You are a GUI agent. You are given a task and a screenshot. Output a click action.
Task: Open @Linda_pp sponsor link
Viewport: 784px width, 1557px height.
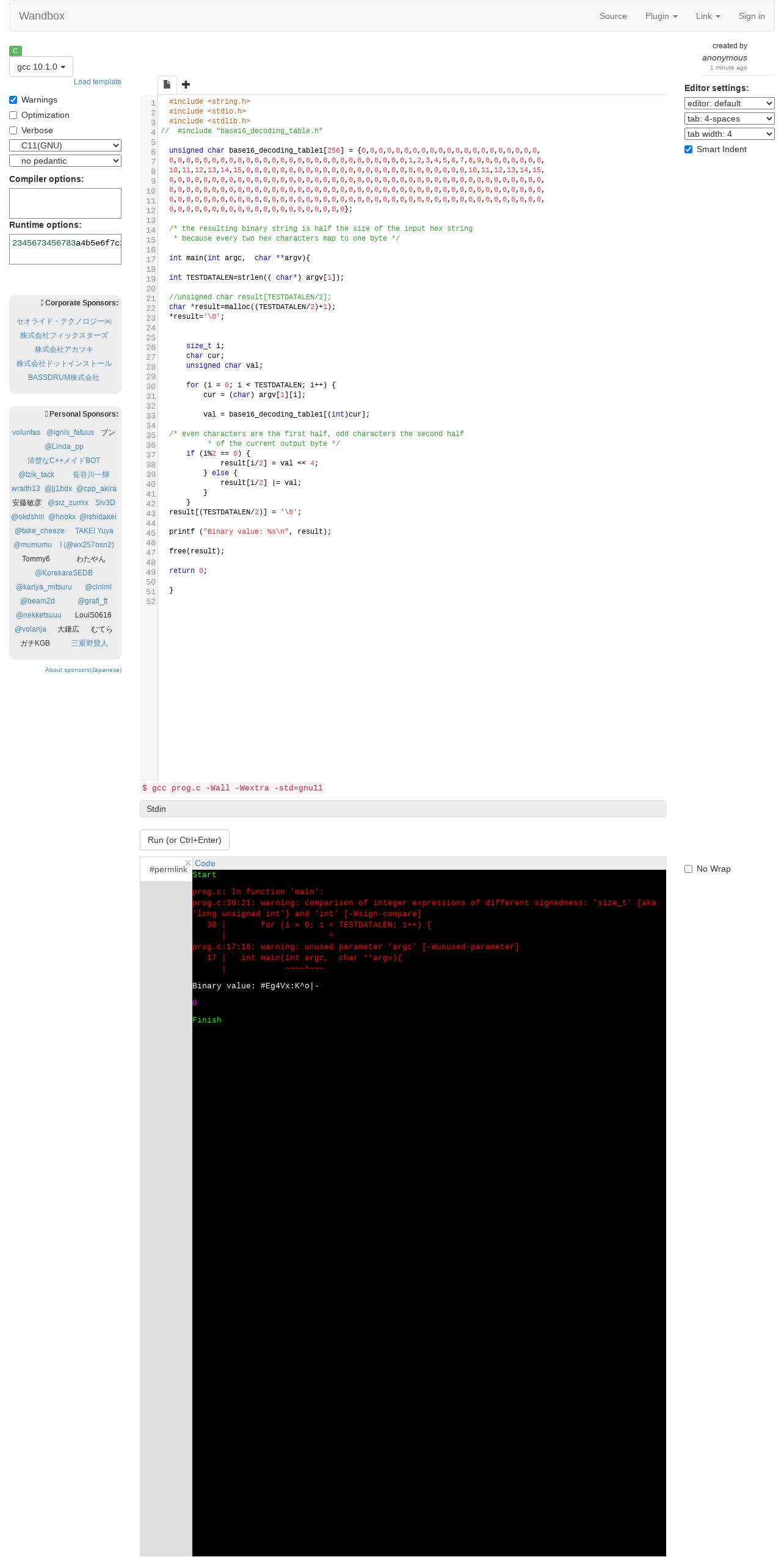64,447
